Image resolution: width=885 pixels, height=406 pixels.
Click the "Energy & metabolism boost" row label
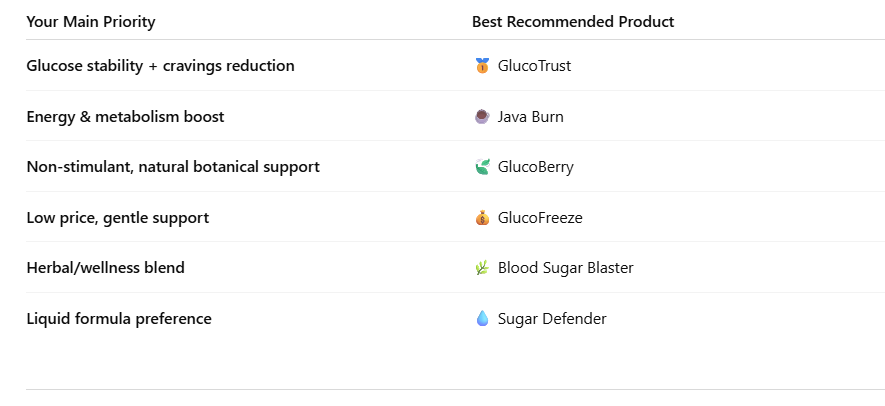[x=125, y=117]
